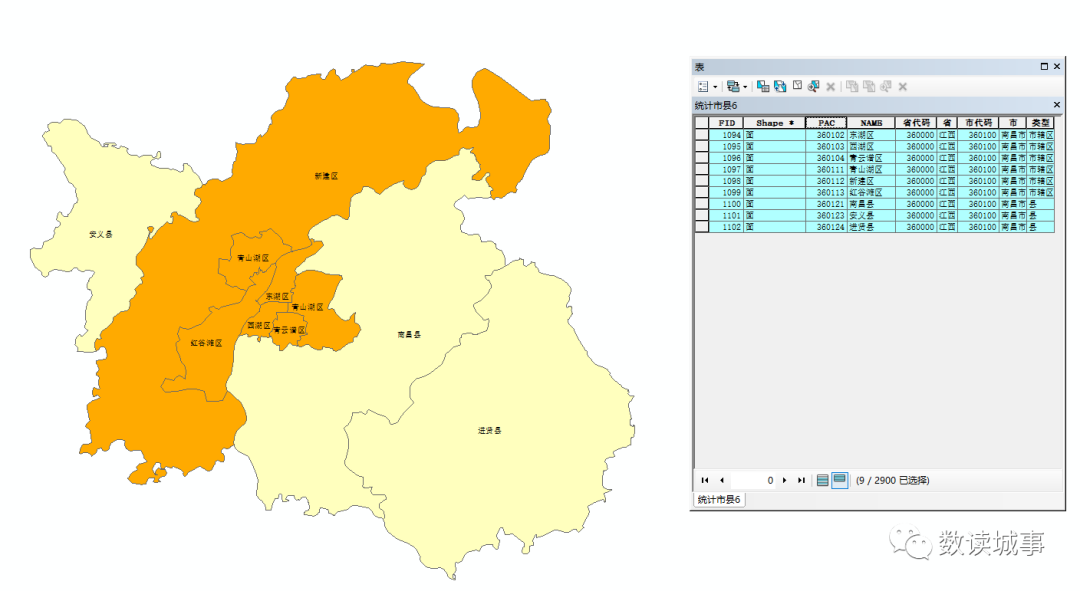Image resolution: width=1080 pixels, height=591 pixels.
Task: Click the PAC cell 360111
Action: (826, 169)
